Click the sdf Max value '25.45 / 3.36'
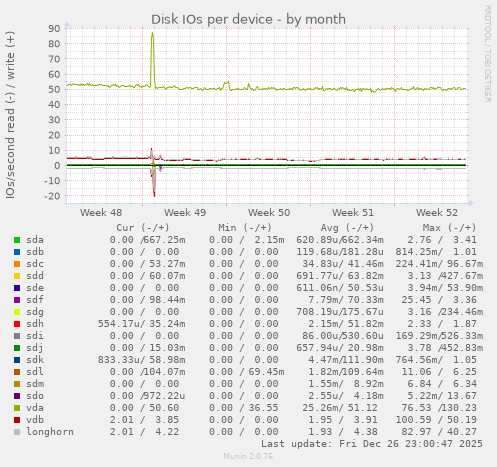 (x=439, y=300)
